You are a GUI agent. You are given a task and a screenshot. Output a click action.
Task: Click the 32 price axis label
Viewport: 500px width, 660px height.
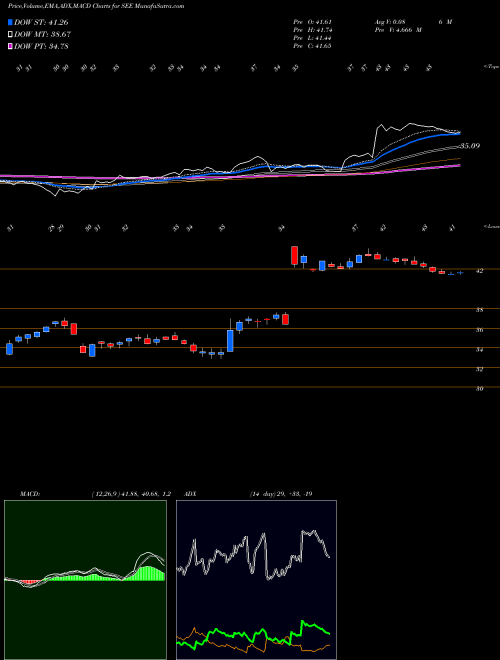[479, 369]
